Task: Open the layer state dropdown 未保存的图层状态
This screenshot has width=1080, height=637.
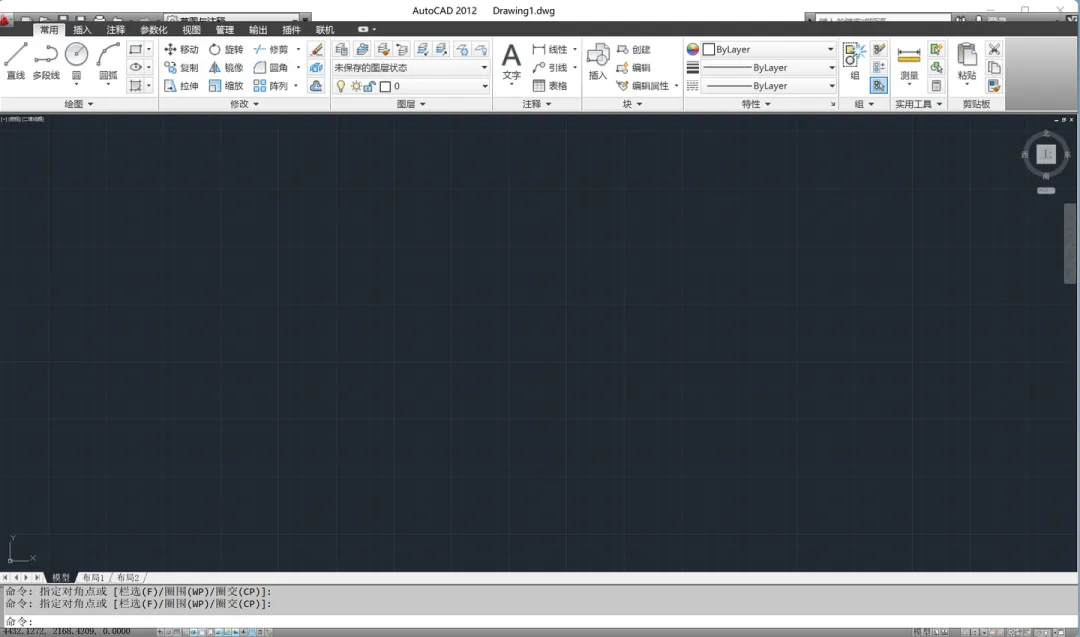Action: click(411, 67)
